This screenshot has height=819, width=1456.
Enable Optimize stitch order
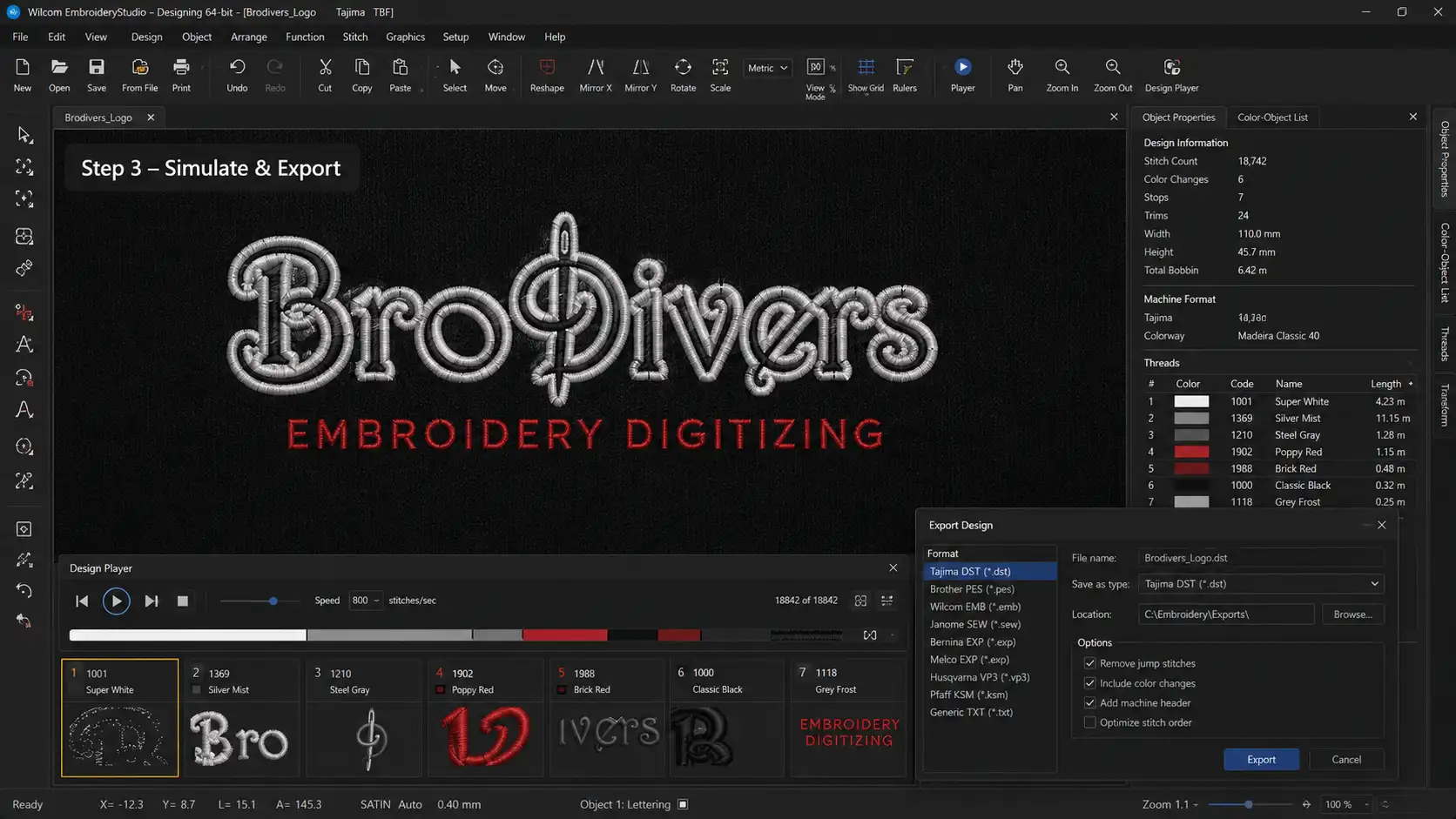click(1089, 722)
